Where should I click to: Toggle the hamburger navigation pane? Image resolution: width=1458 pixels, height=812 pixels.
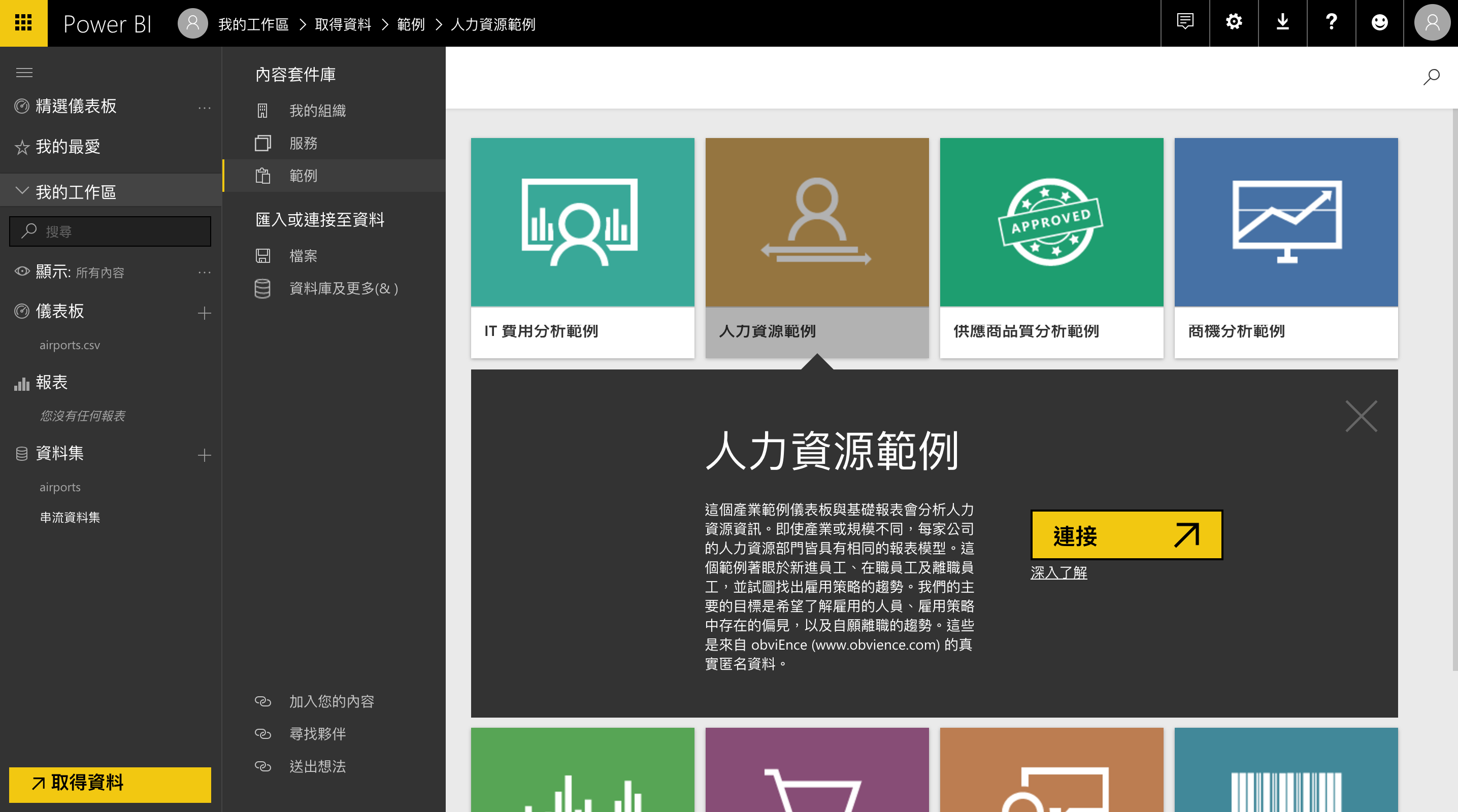[x=24, y=73]
